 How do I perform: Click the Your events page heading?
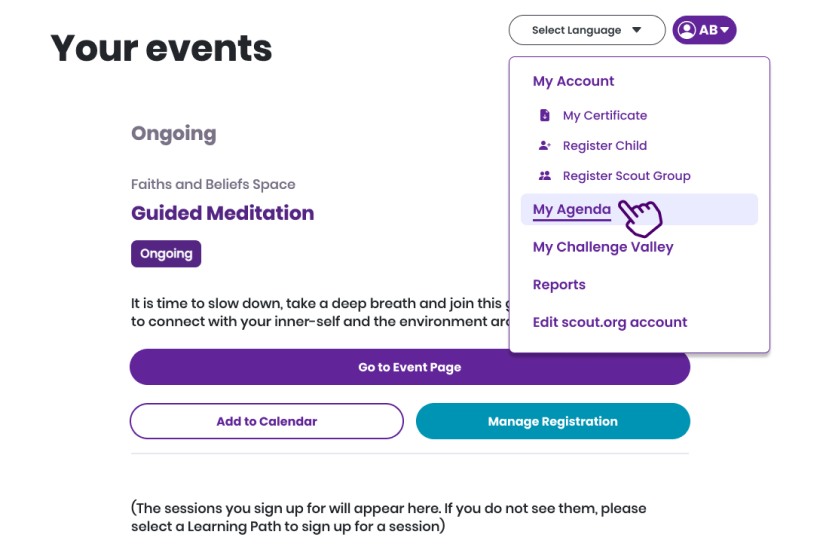click(x=161, y=48)
